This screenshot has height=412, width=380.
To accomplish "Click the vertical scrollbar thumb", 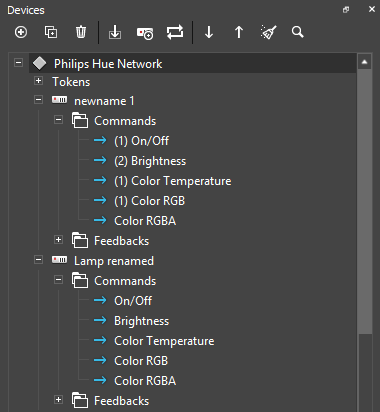I will click(x=364, y=201).
